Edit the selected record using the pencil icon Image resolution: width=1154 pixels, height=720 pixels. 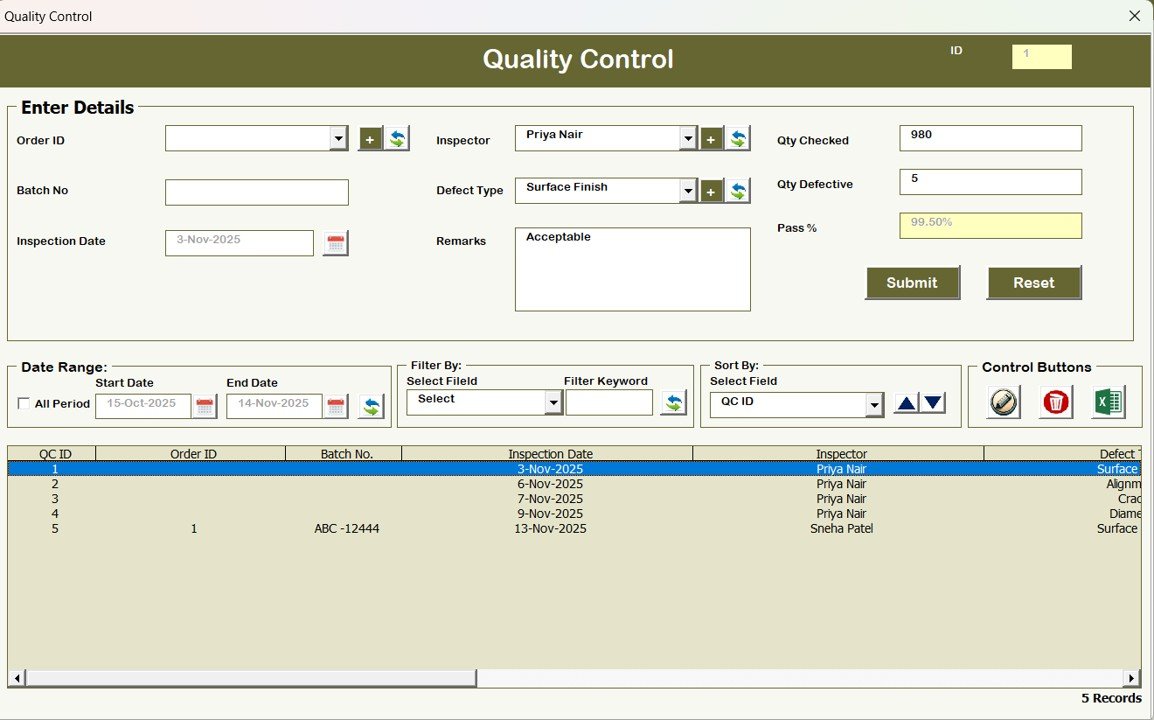pos(1002,402)
